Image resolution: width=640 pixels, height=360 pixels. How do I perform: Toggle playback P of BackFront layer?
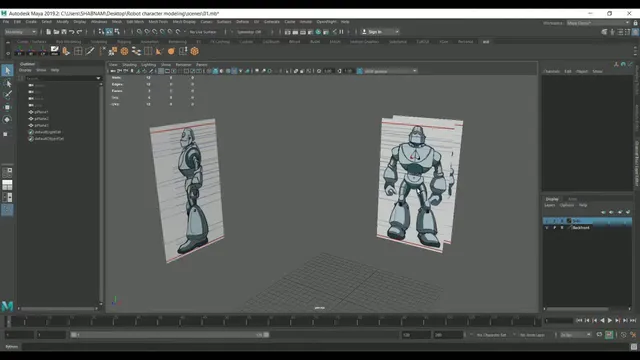click(554, 228)
